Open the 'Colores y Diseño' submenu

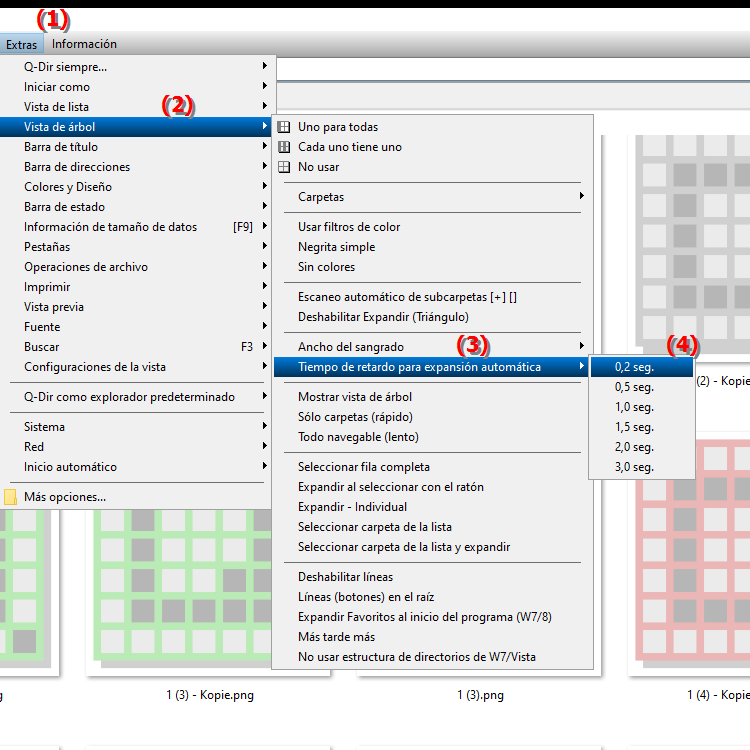tap(136, 187)
